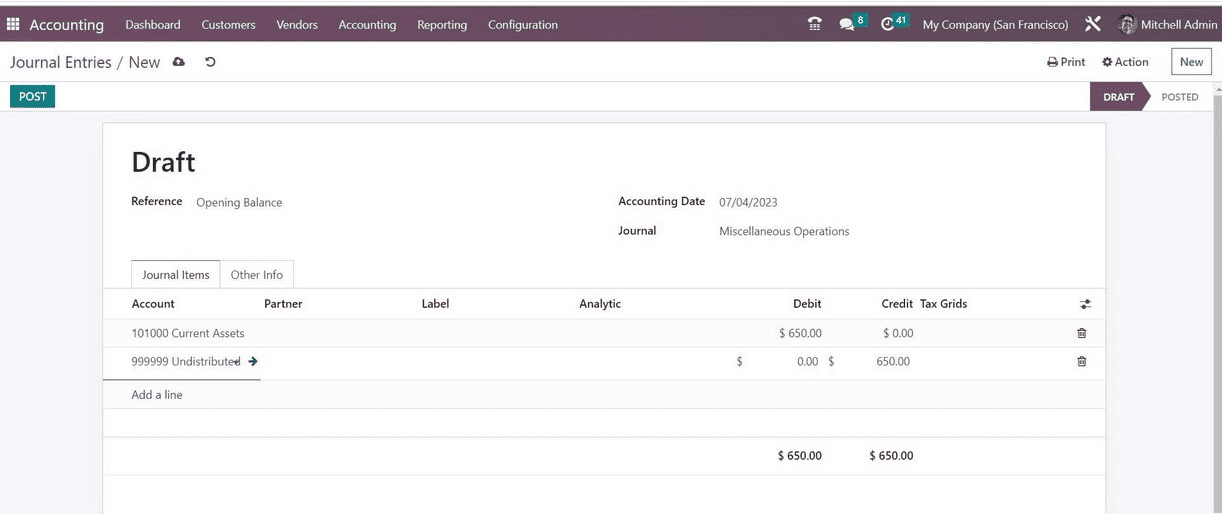Open the Action dropdown menu
Viewport: 1222px width, 514px height.
point(1125,62)
